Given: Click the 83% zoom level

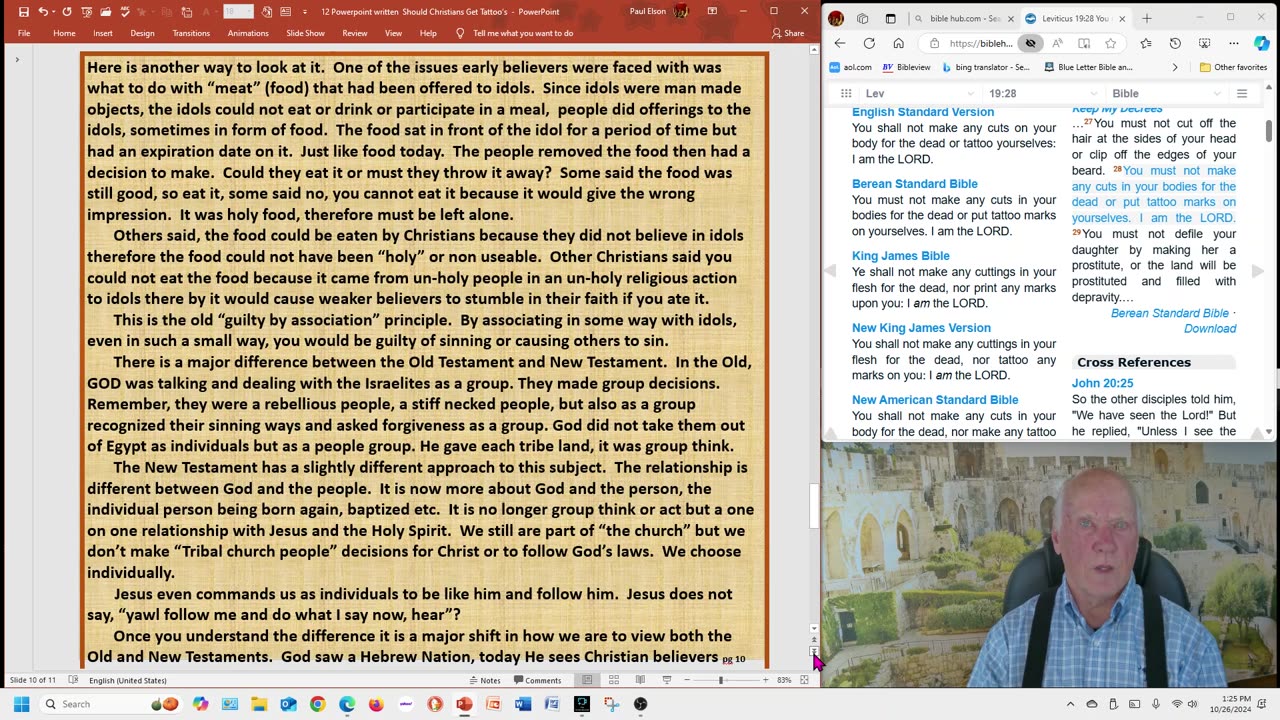Looking at the screenshot, I should [x=784, y=680].
